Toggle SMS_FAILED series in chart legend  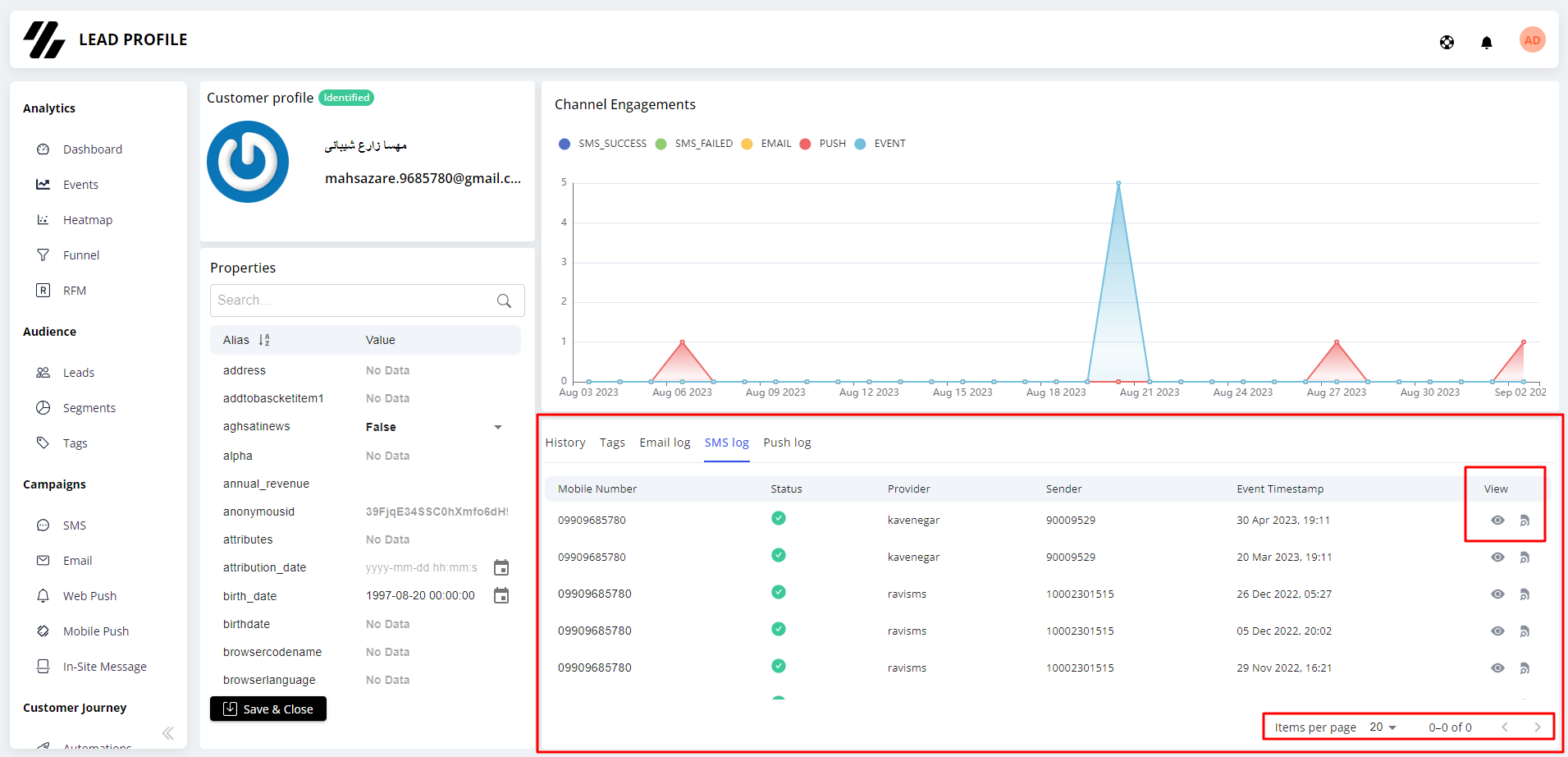[x=694, y=144]
